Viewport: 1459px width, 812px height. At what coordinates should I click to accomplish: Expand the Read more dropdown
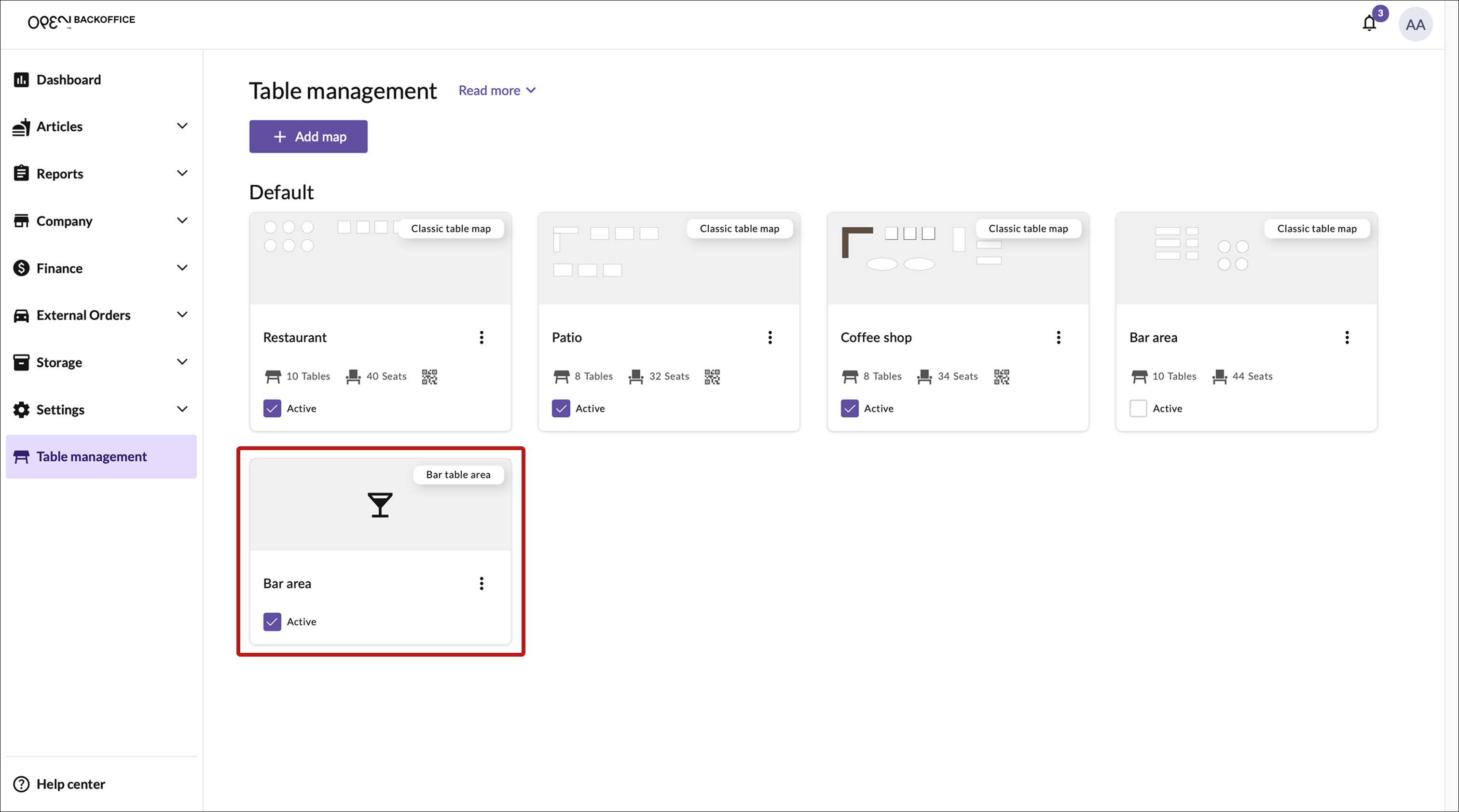click(x=497, y=91)
